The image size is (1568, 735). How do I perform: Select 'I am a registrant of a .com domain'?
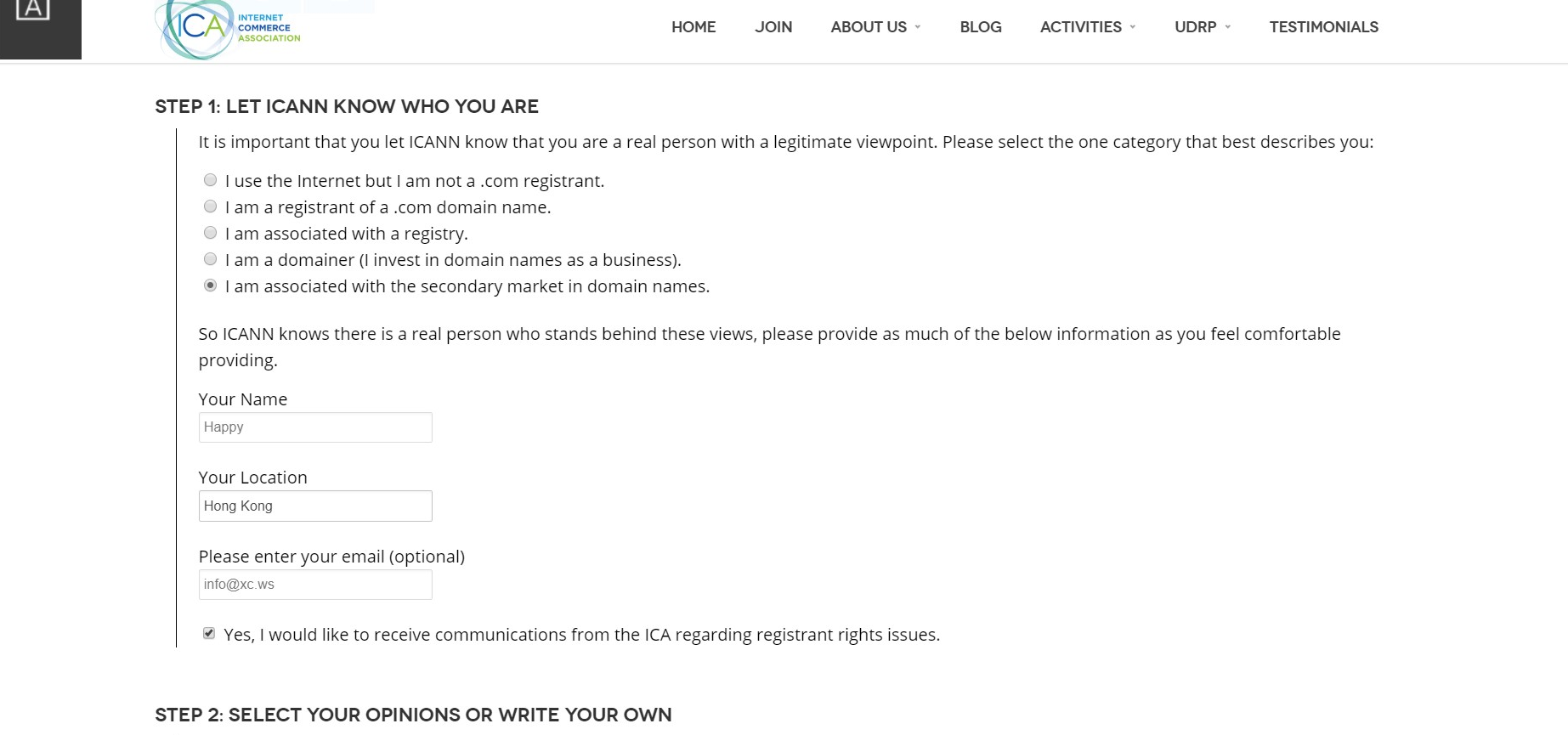click(x=210, y=206)
